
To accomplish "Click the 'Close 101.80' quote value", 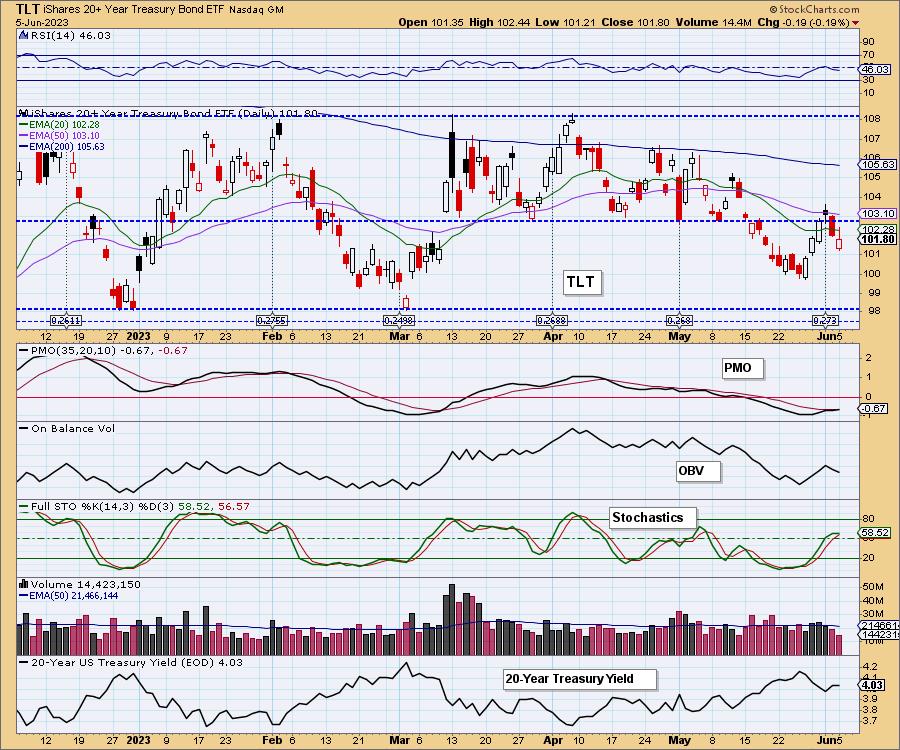I will point(635,22).
